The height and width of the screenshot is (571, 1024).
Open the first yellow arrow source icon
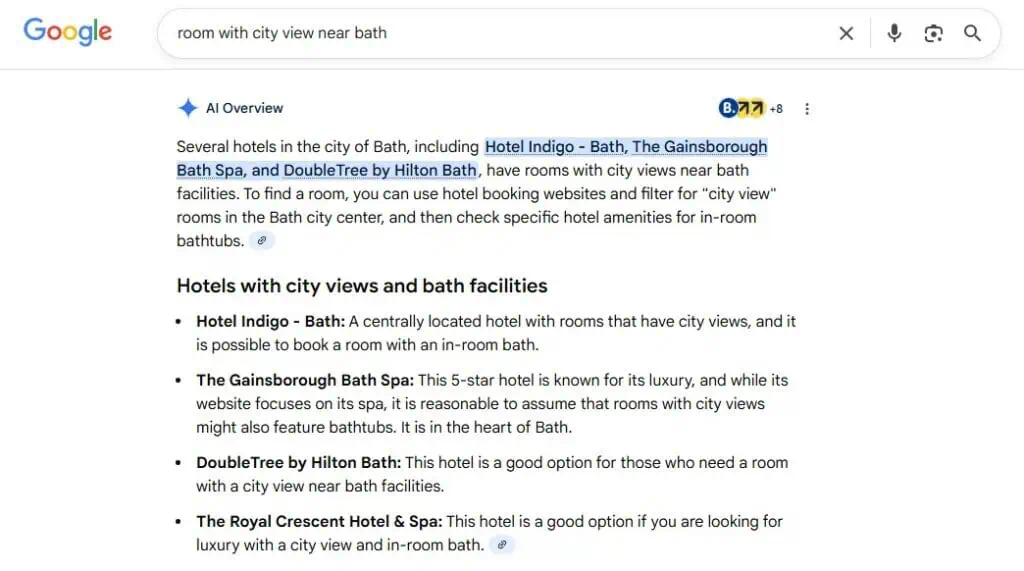[x=743, y=108]
